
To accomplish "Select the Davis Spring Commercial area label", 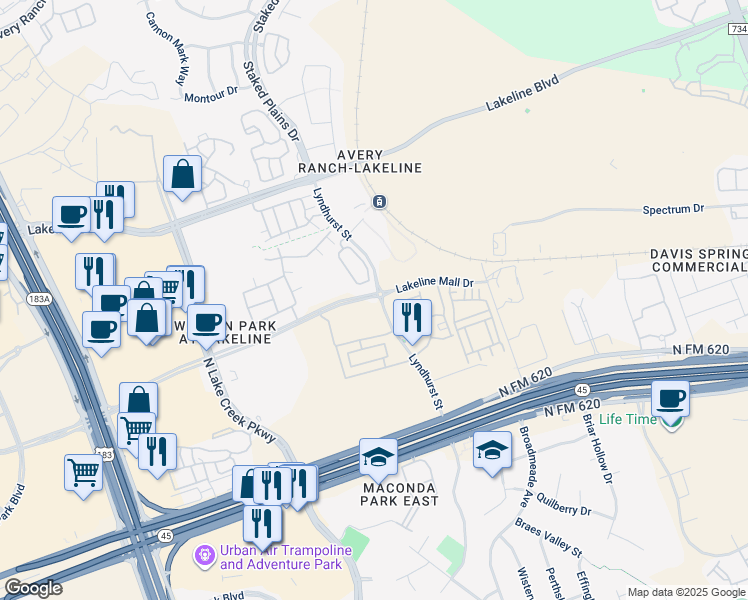I will click(x=699, y=260).
